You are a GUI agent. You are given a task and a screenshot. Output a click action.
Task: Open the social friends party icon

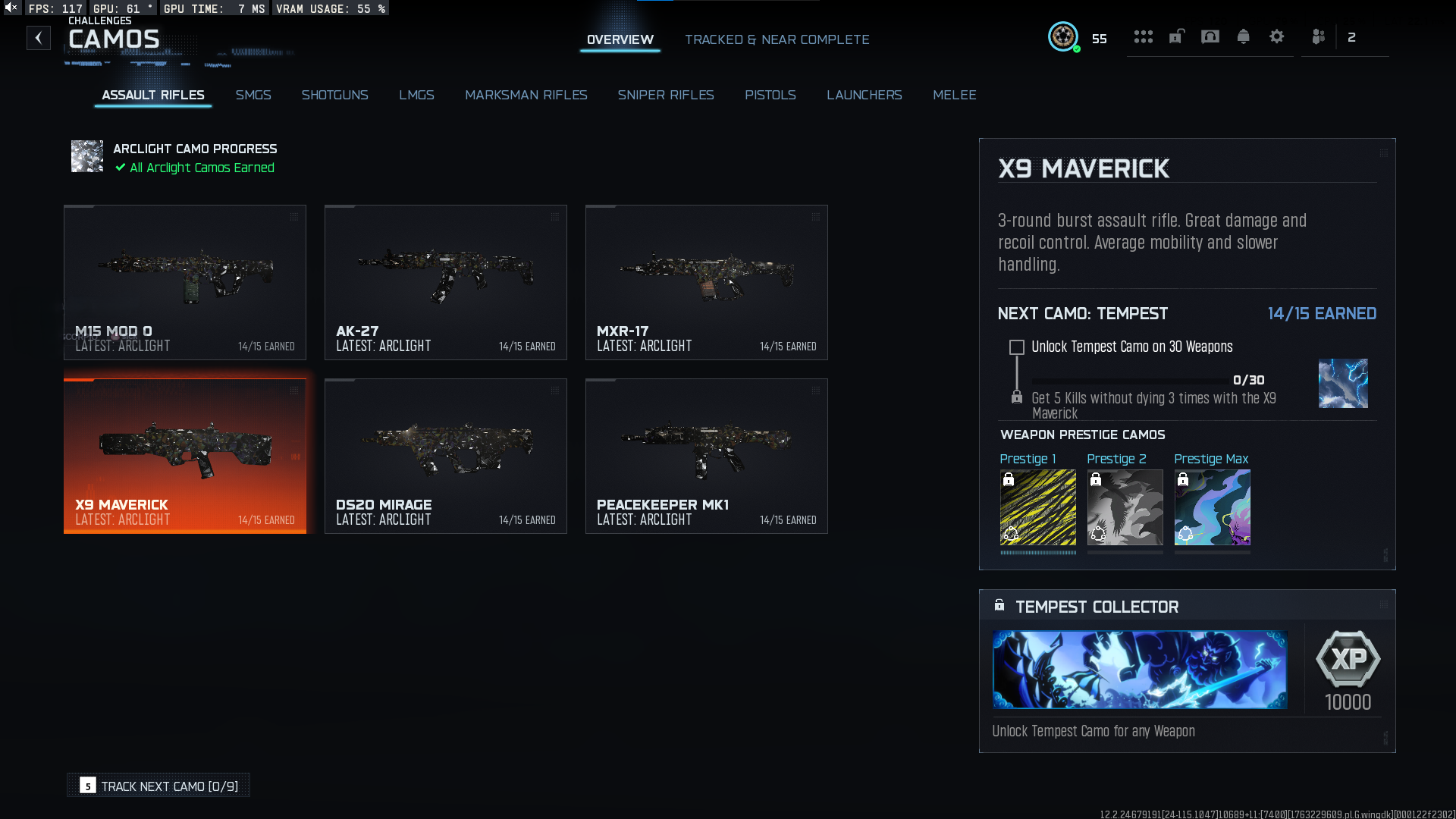(1318, 36)
